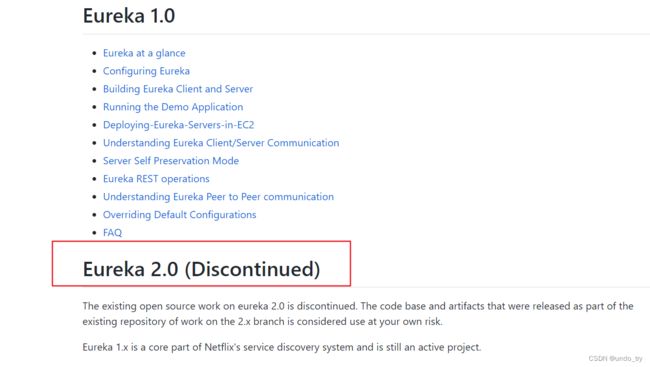Open the Deploying-Eureka-Servers-in-EC2 link

coord(178,125)
